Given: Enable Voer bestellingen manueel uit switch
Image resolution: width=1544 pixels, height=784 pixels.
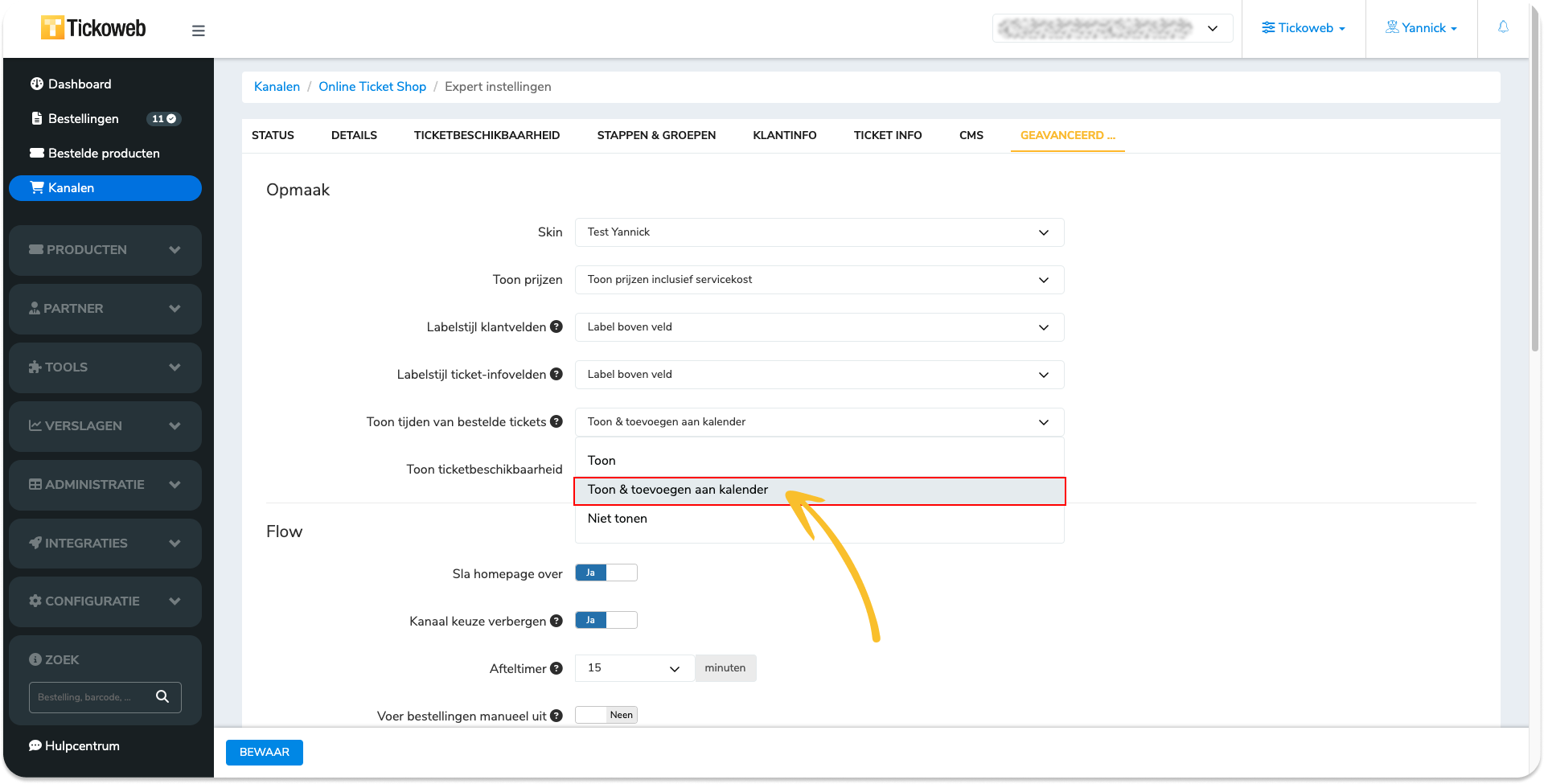Looking at the screenshot, I should click(606, 715).
